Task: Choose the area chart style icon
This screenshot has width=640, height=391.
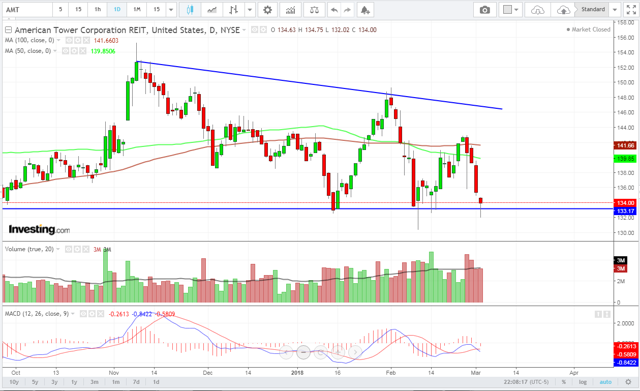Action: pos(212,10)
